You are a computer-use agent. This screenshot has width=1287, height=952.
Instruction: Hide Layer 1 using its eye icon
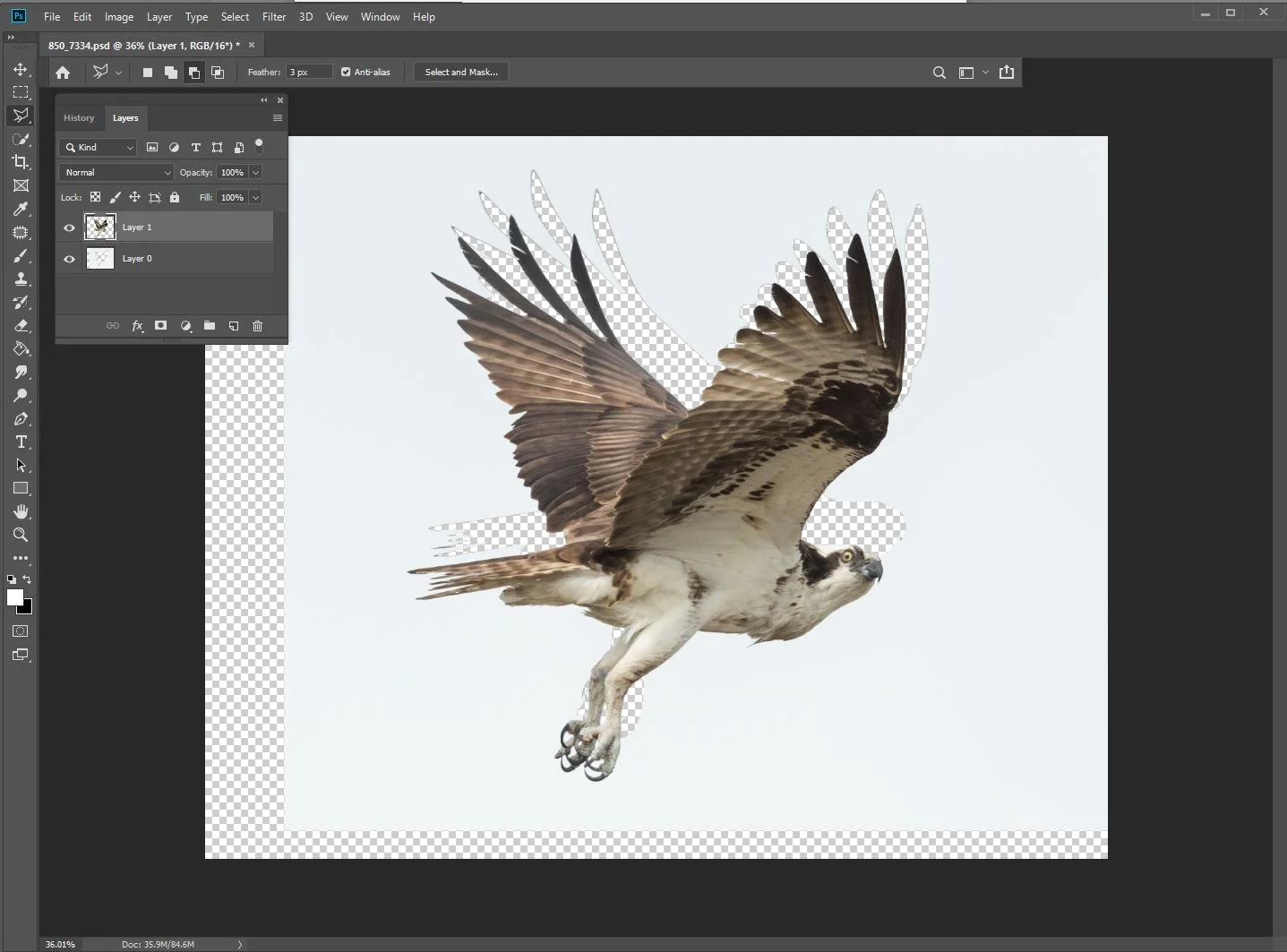(x=69, y=227)
